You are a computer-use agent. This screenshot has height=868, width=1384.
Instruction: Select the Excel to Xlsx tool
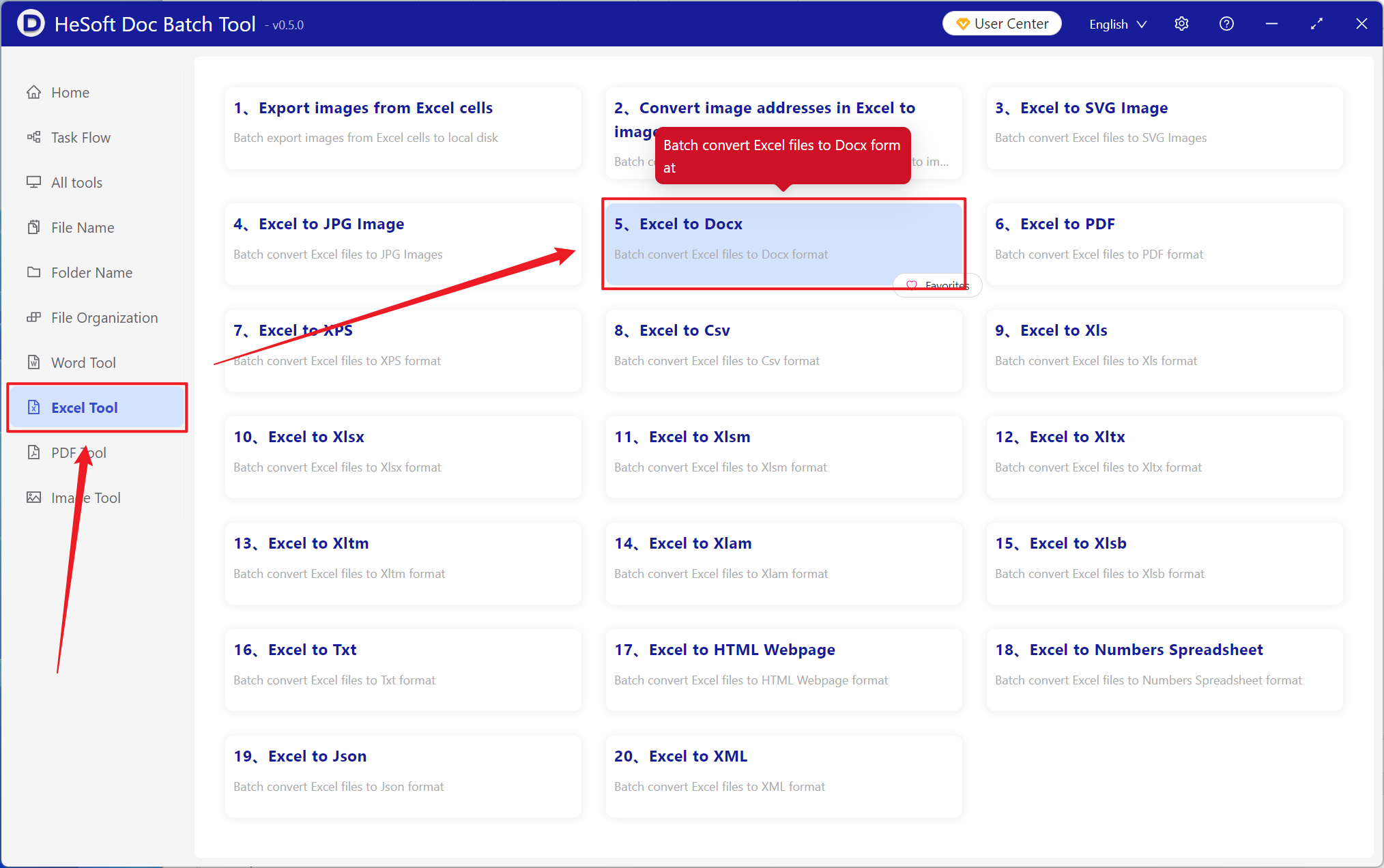403,457
